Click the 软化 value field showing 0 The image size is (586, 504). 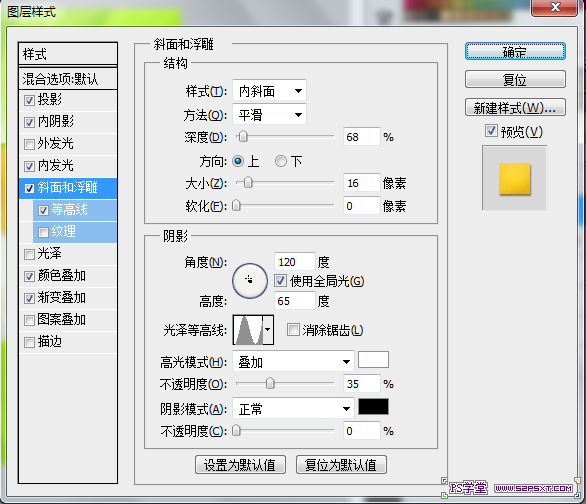coord(362,205)
